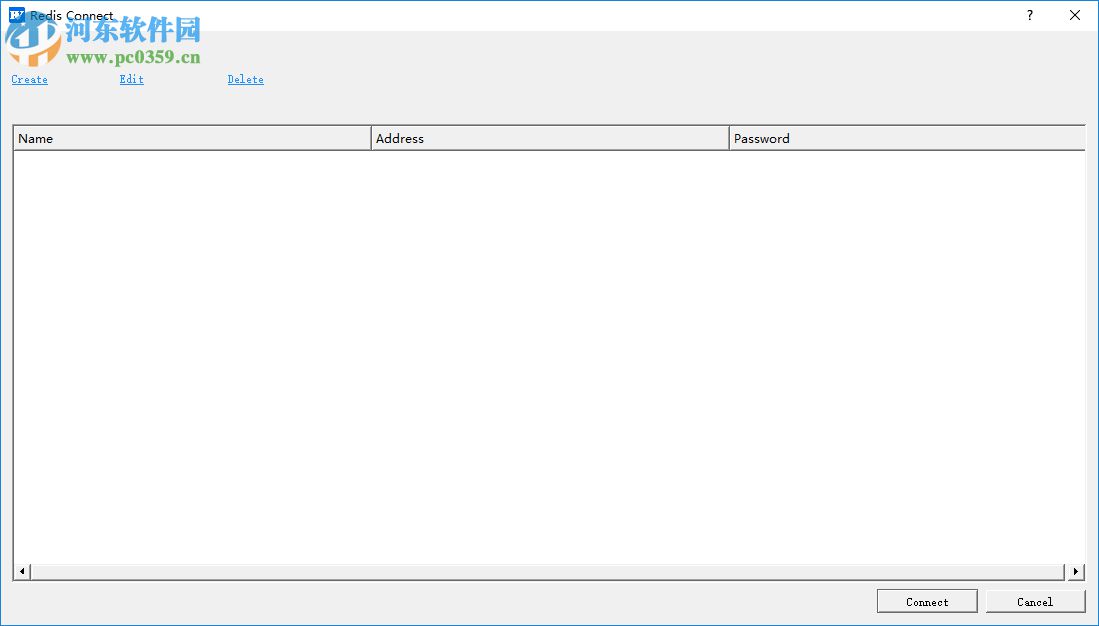Click the horizontal scrollbar track
This screenshot has height=626, width=1099.
pyautogui.click(x=549, y=571)
